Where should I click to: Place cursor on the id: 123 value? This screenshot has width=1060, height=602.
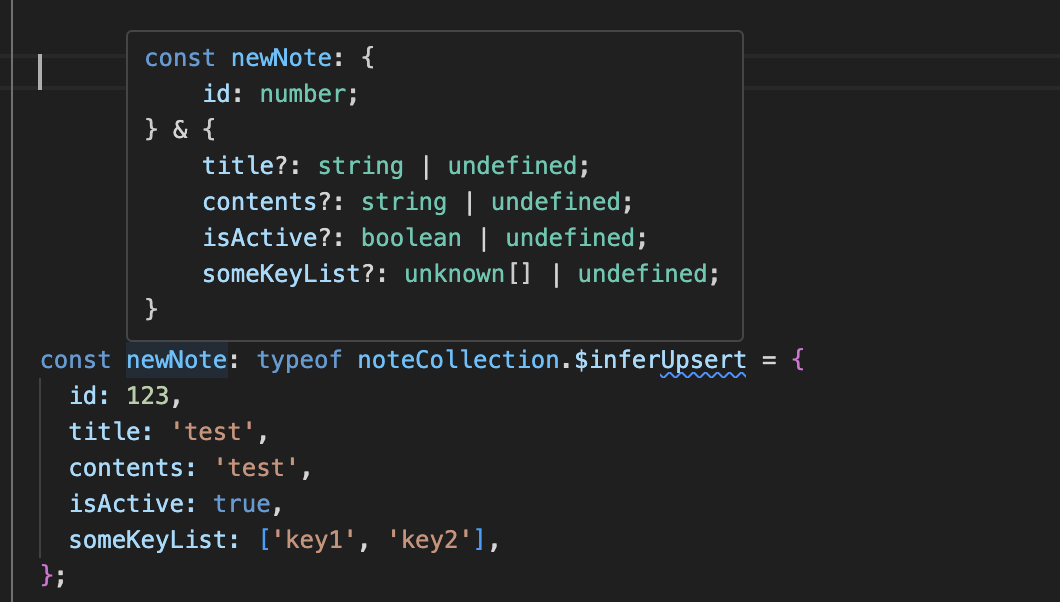coord(148,396)
